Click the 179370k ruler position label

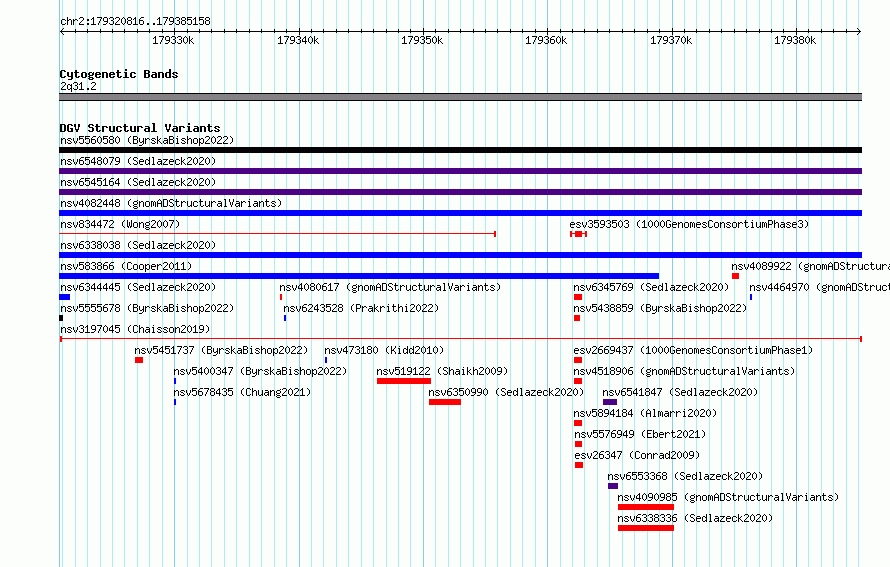[x=671, y=40]
